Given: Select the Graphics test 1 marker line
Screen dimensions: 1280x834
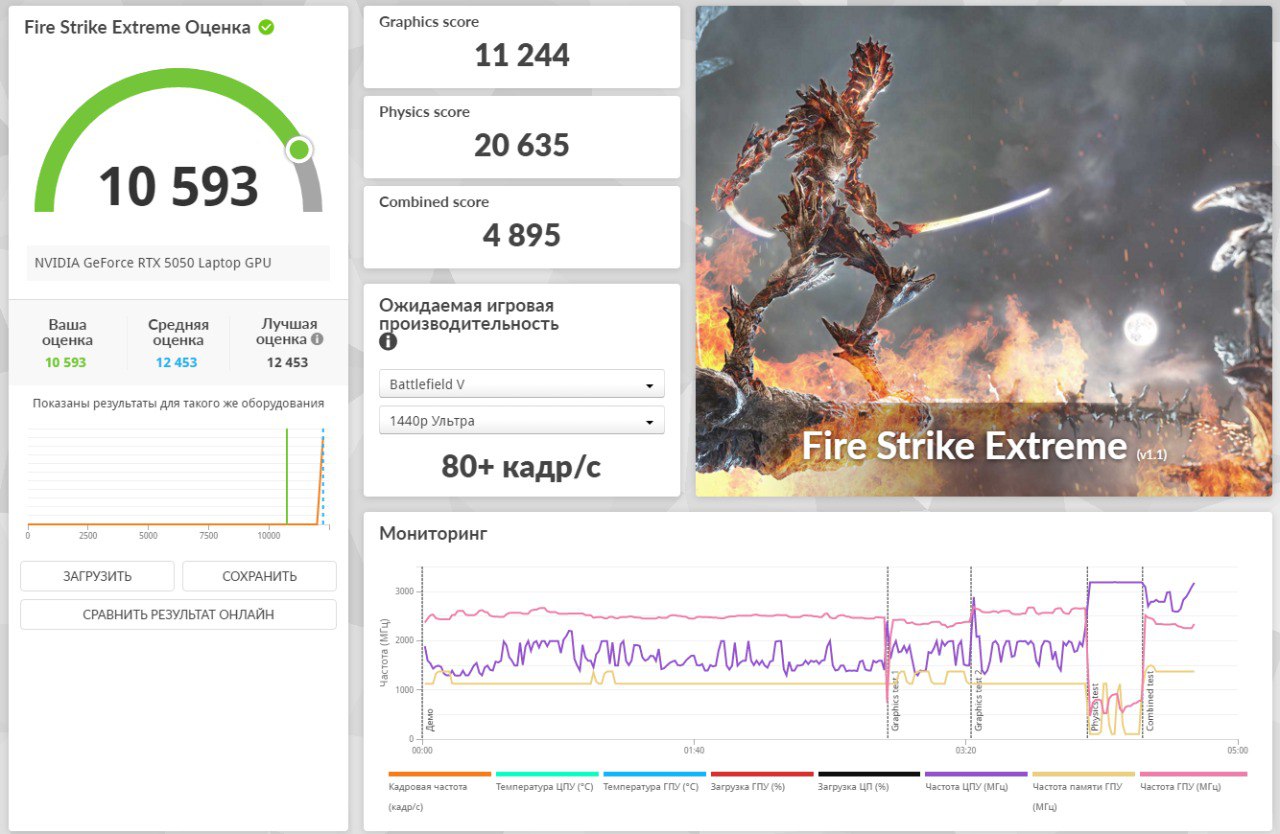Looking at the screenshot, I should point(888,652).
